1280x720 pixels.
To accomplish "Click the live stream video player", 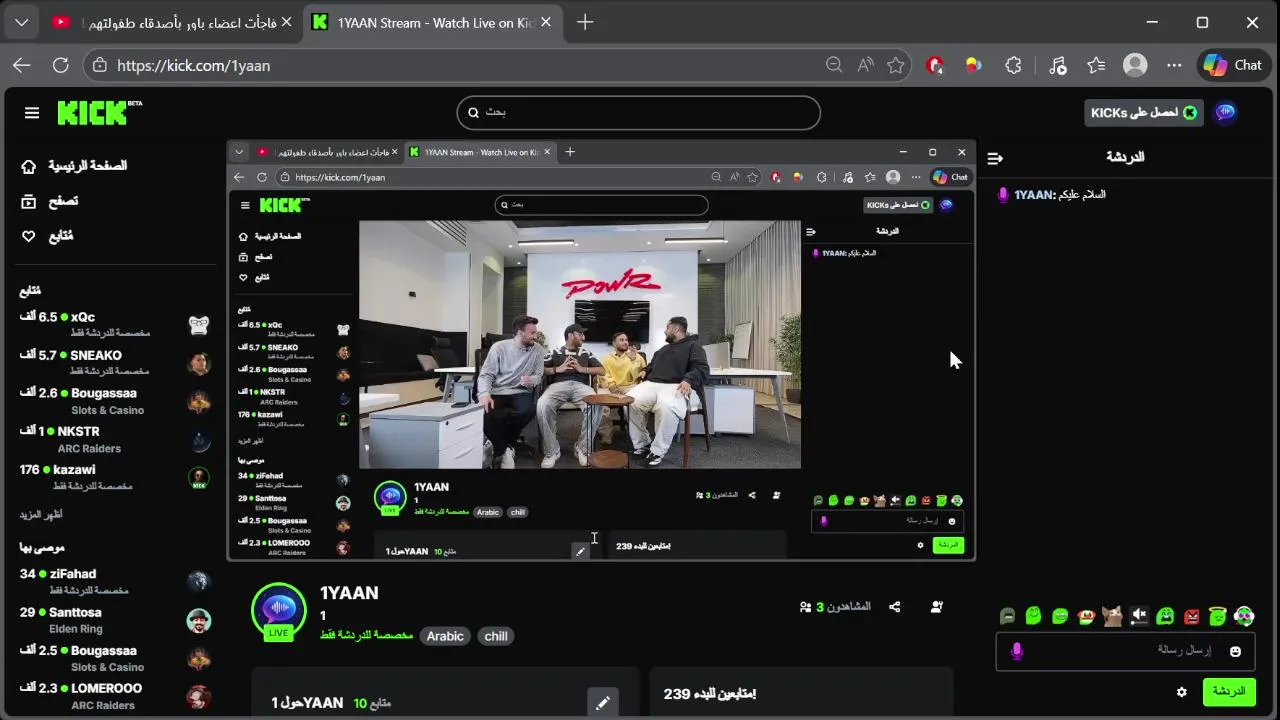I will click(x=600, y=350).
